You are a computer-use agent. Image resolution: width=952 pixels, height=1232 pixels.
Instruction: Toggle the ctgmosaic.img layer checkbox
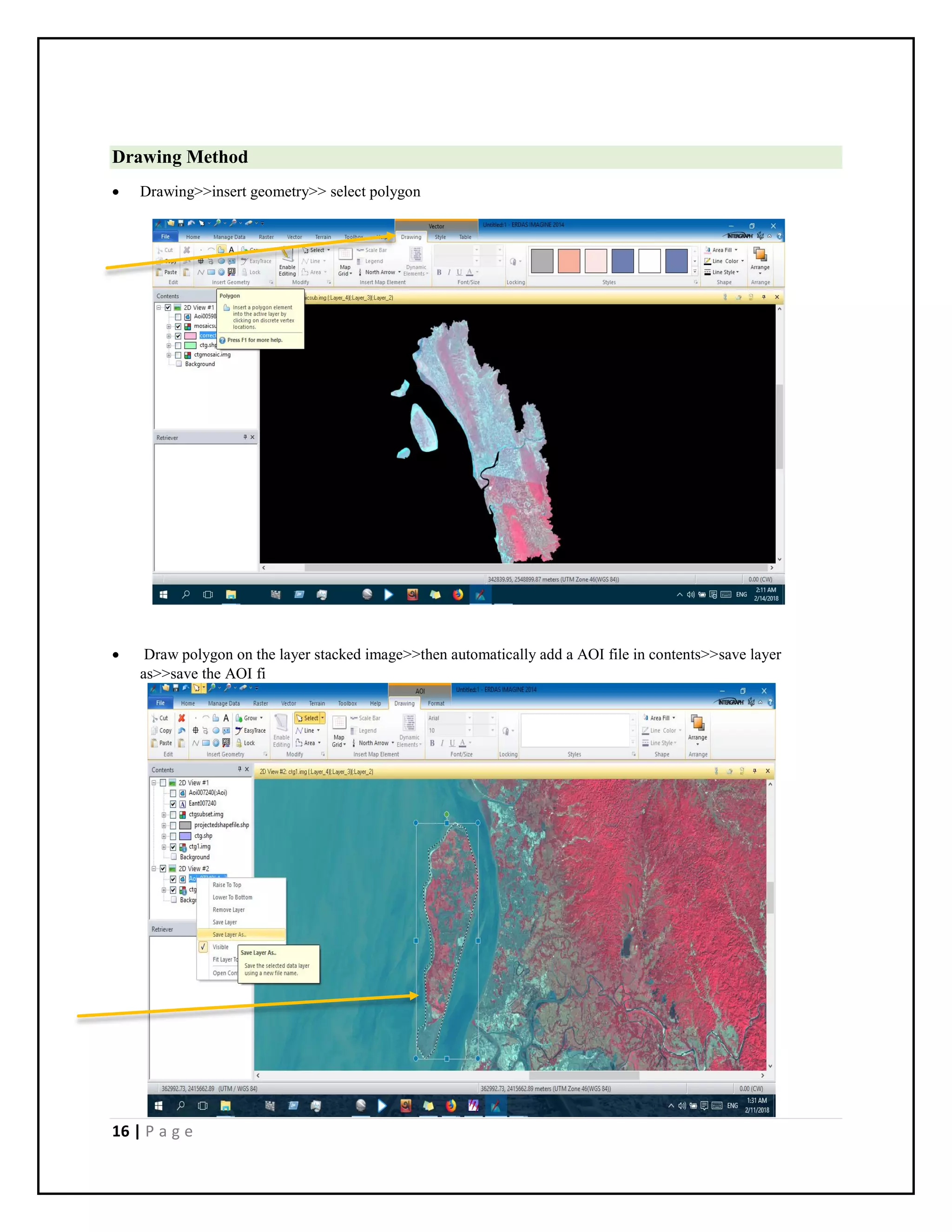(178, 355)
